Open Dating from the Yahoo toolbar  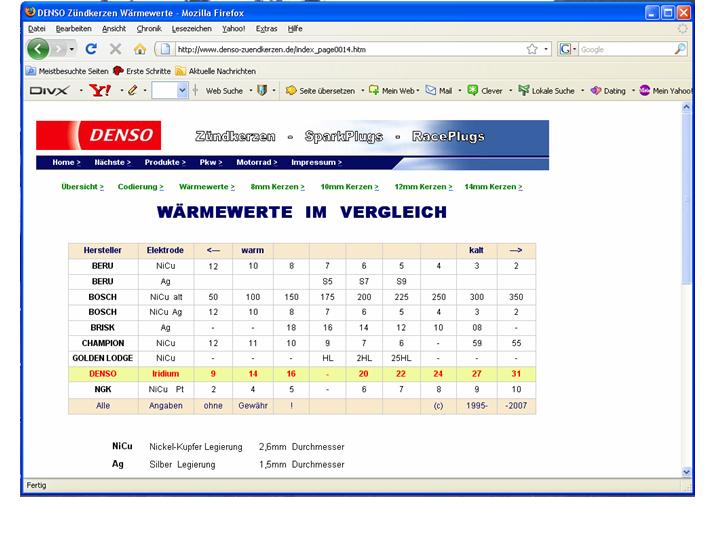point(608,91)
